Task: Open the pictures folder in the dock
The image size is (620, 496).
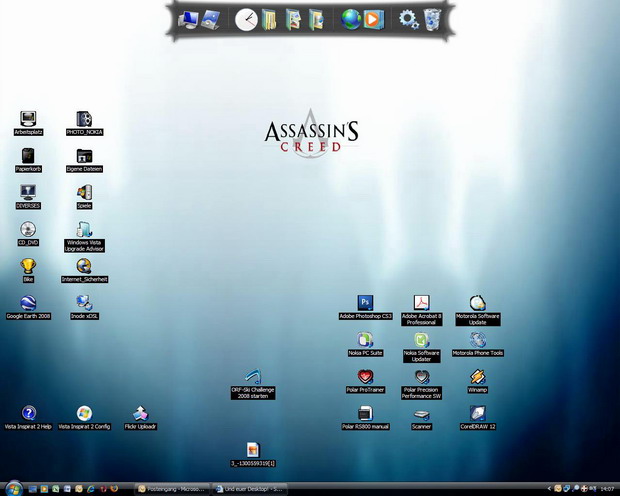Action: pyautogui.click(x=293, y=20)
